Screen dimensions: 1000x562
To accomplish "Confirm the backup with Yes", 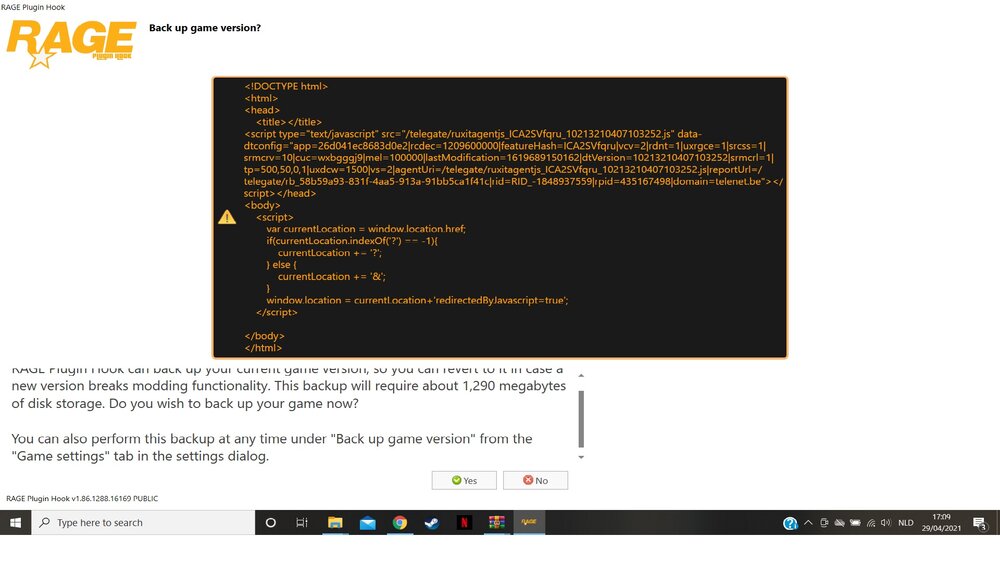I will pos(464,480).
